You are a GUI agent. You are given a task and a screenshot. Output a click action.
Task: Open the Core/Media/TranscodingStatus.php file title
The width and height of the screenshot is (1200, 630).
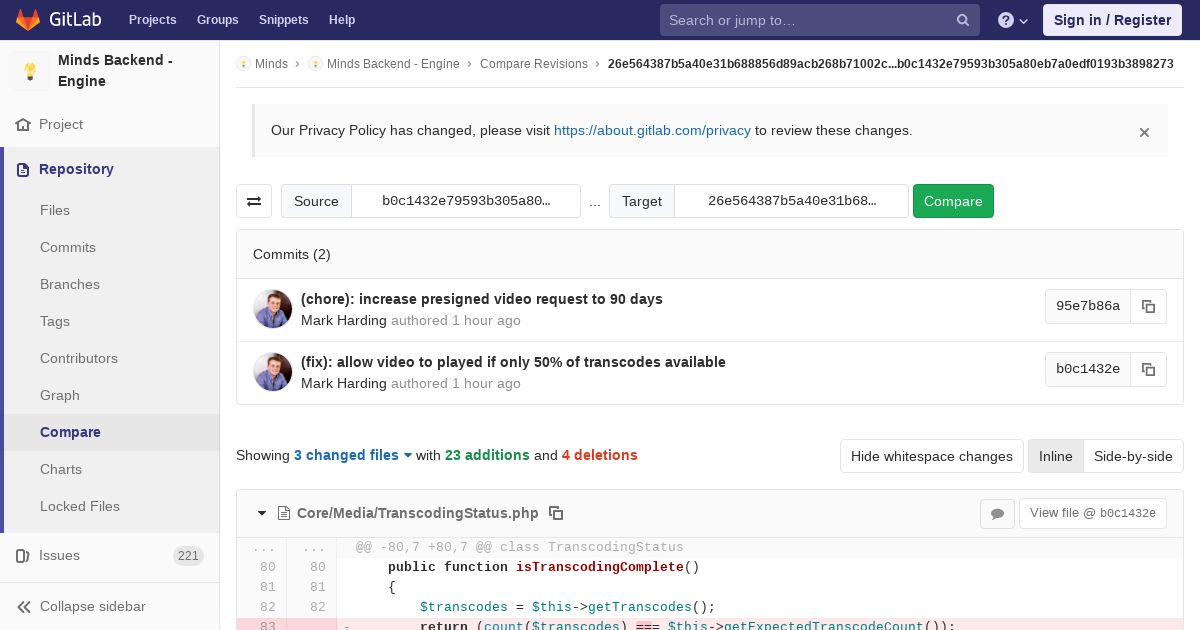click(x=417, y=513)
